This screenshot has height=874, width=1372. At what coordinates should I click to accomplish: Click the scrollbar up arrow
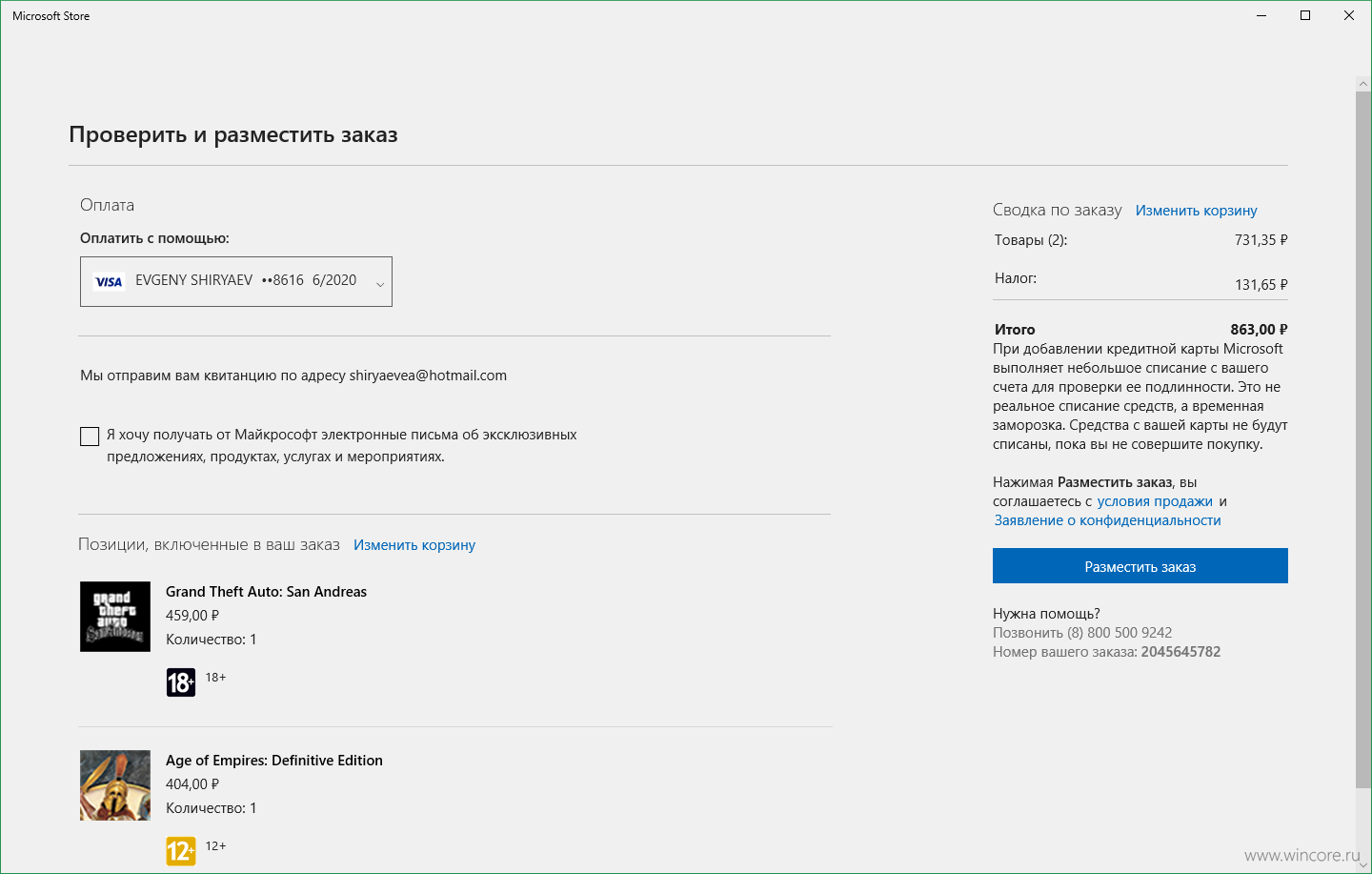1363,84
